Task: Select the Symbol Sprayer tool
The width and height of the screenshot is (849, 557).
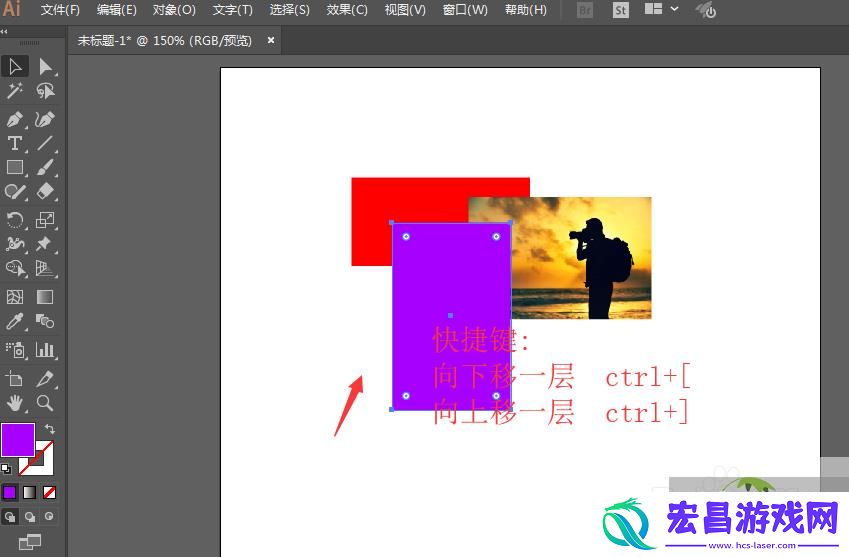Action: pyautogui.click(x=15, y=350)
